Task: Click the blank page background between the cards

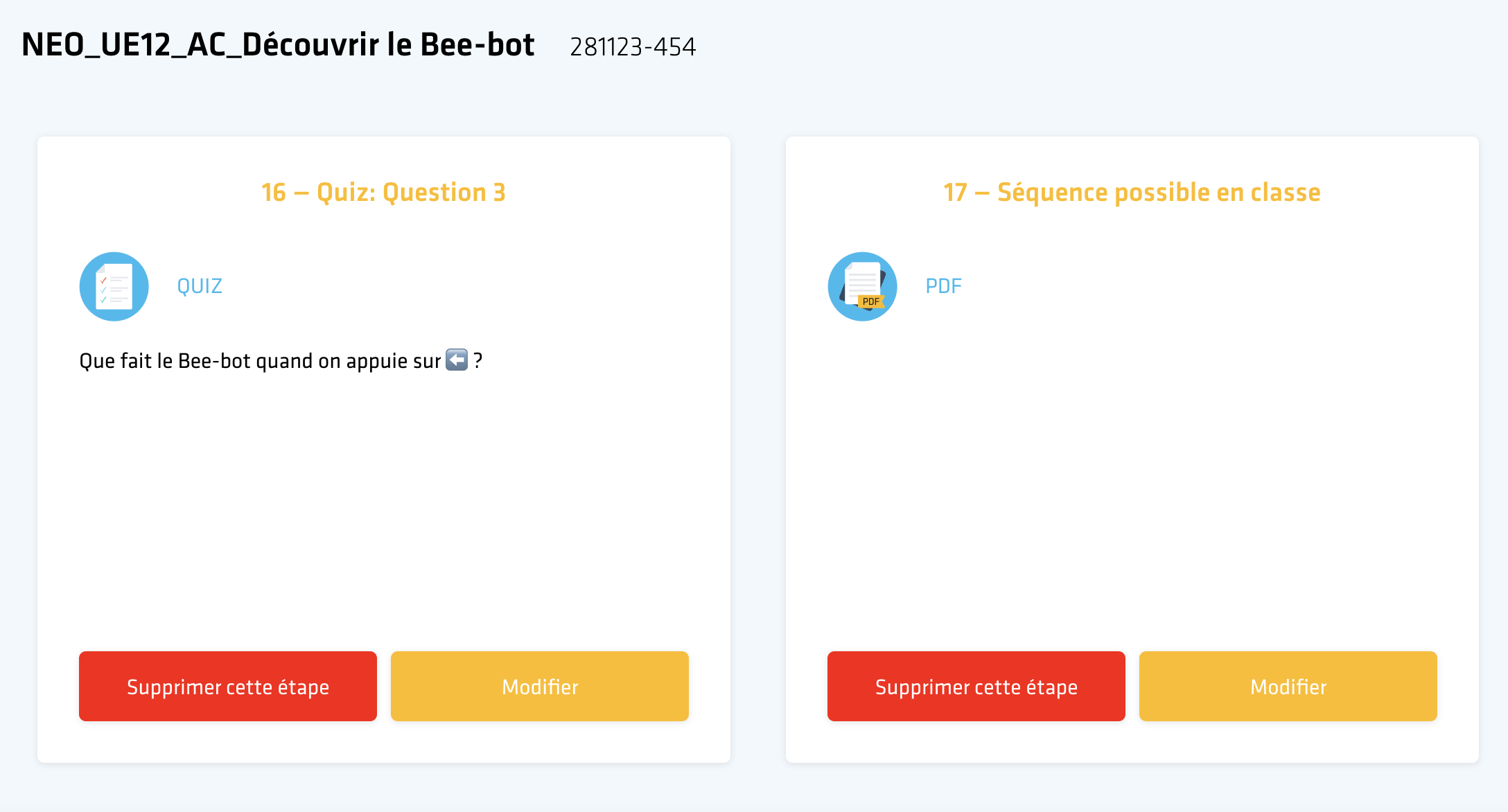Action: coord(758,449)
